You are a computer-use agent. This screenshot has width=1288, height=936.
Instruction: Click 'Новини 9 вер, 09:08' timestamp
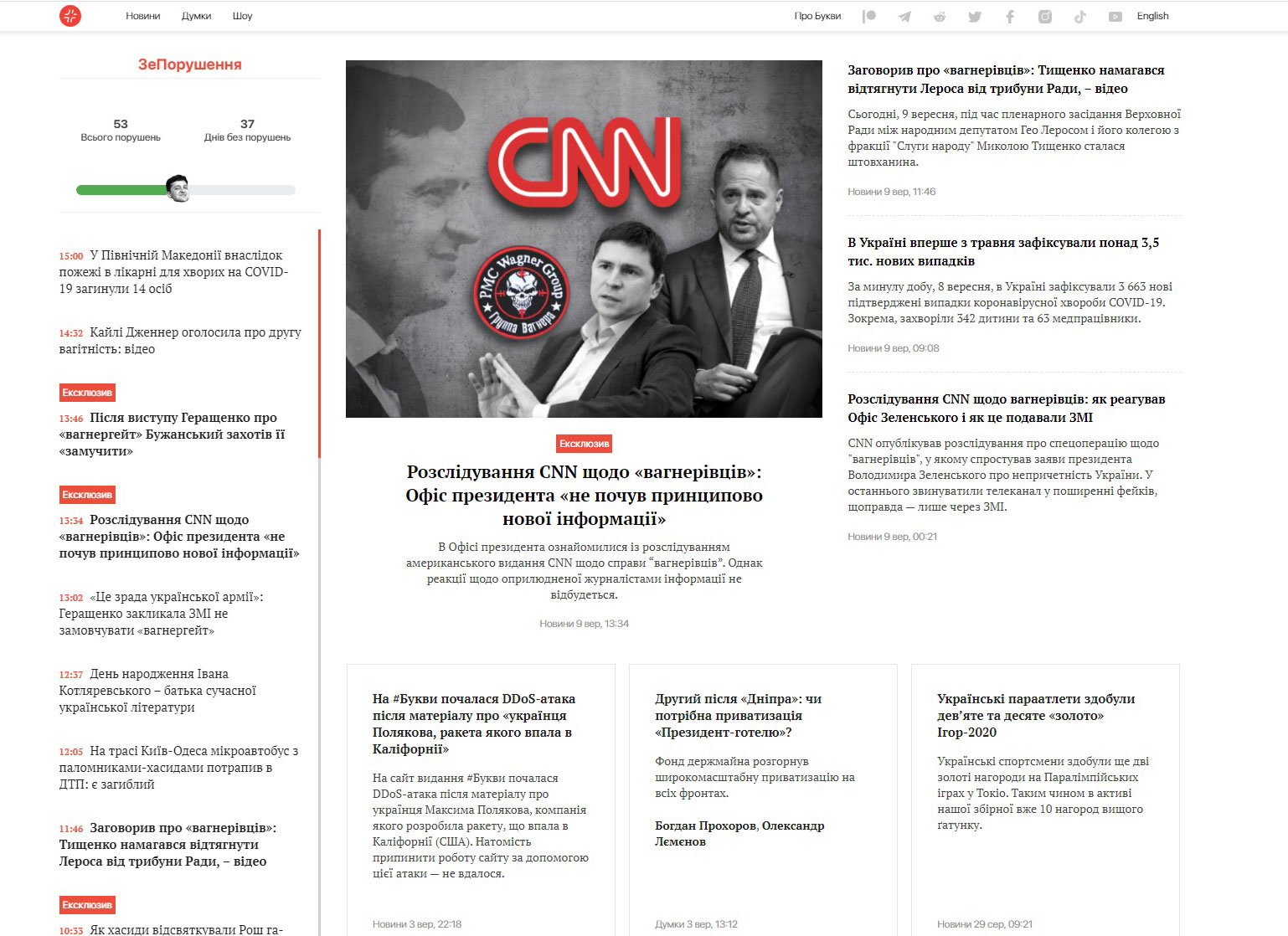(x=893, y=348)
